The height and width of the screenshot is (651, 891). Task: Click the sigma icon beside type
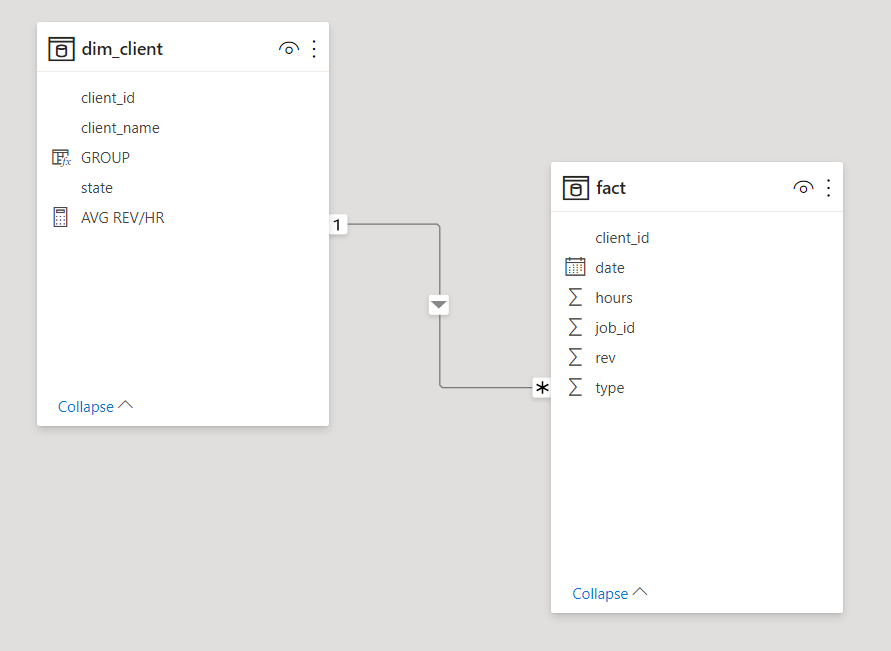(575, 387)
